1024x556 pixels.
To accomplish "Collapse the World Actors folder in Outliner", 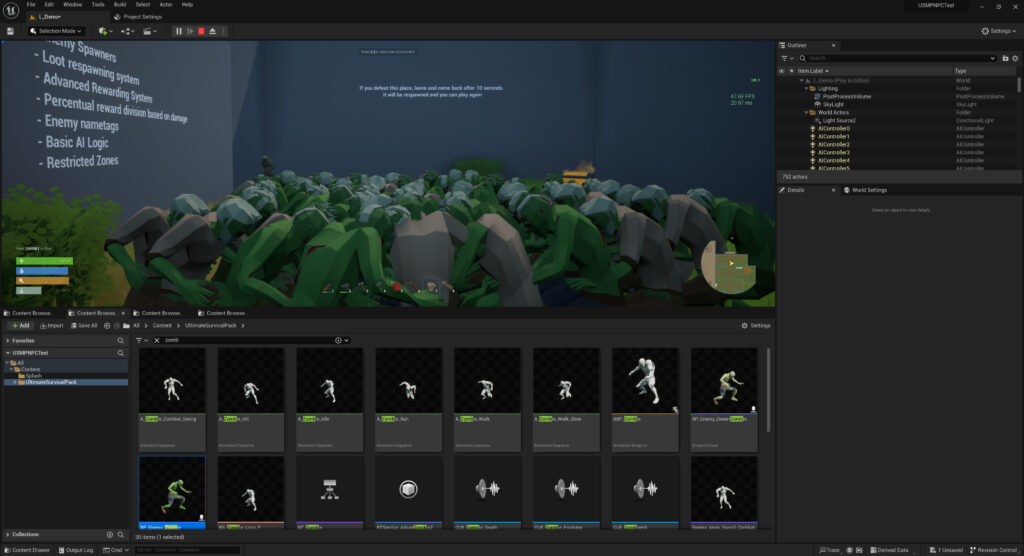I will click(806, 112).
